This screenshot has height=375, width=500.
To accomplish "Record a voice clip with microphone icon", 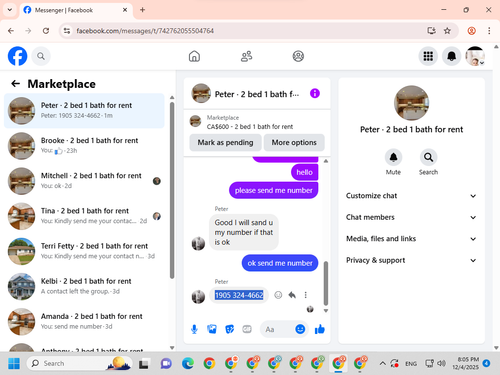I will 194,329.
